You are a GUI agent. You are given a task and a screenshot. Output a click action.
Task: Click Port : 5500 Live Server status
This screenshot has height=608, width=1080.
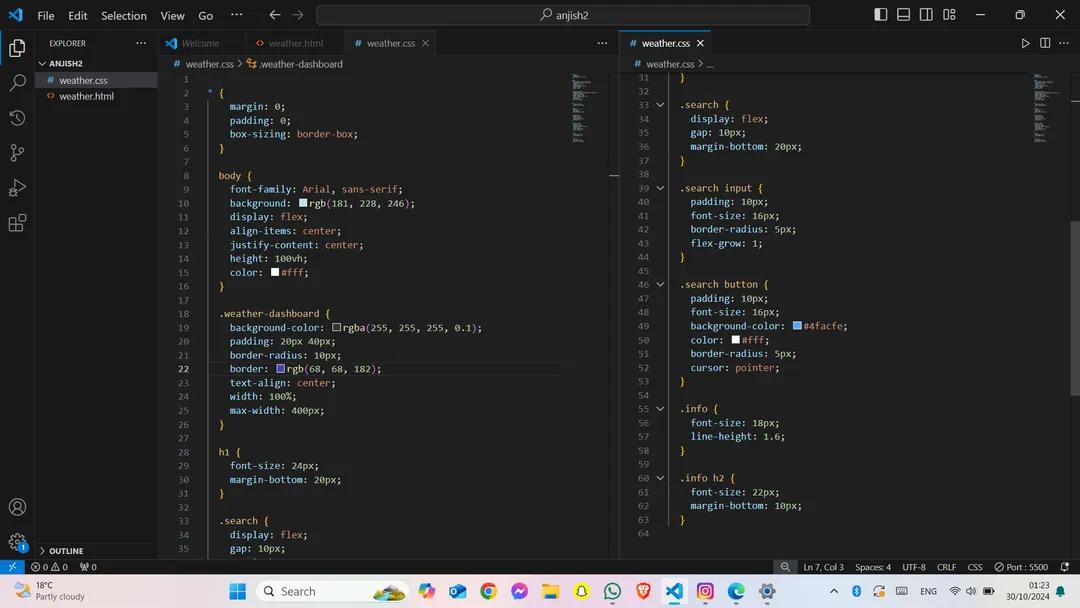[x=1021, y=567]
